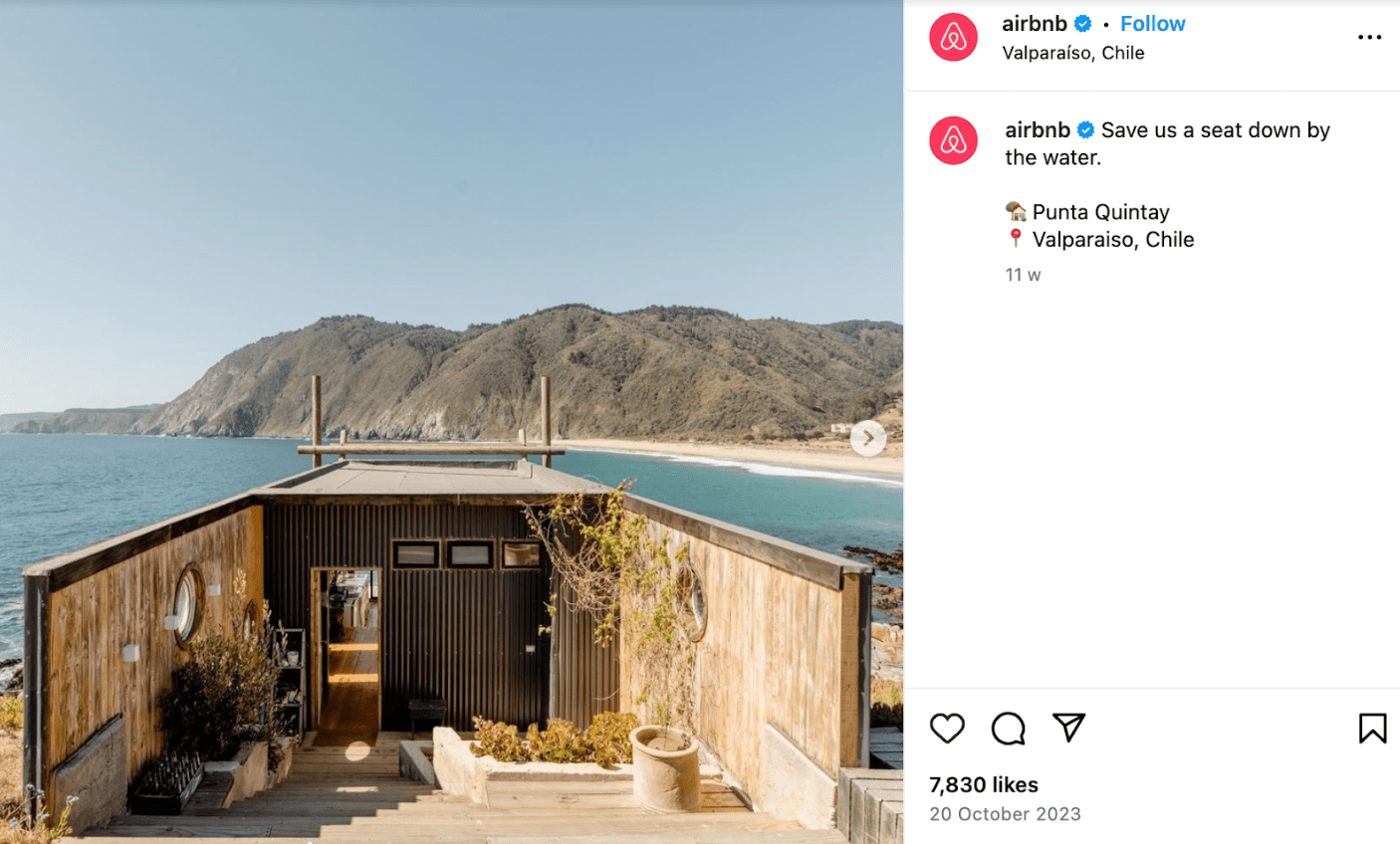1400x844 pixels.
Task: Click the verified badge next to header username
Action: coord(1082,24)
